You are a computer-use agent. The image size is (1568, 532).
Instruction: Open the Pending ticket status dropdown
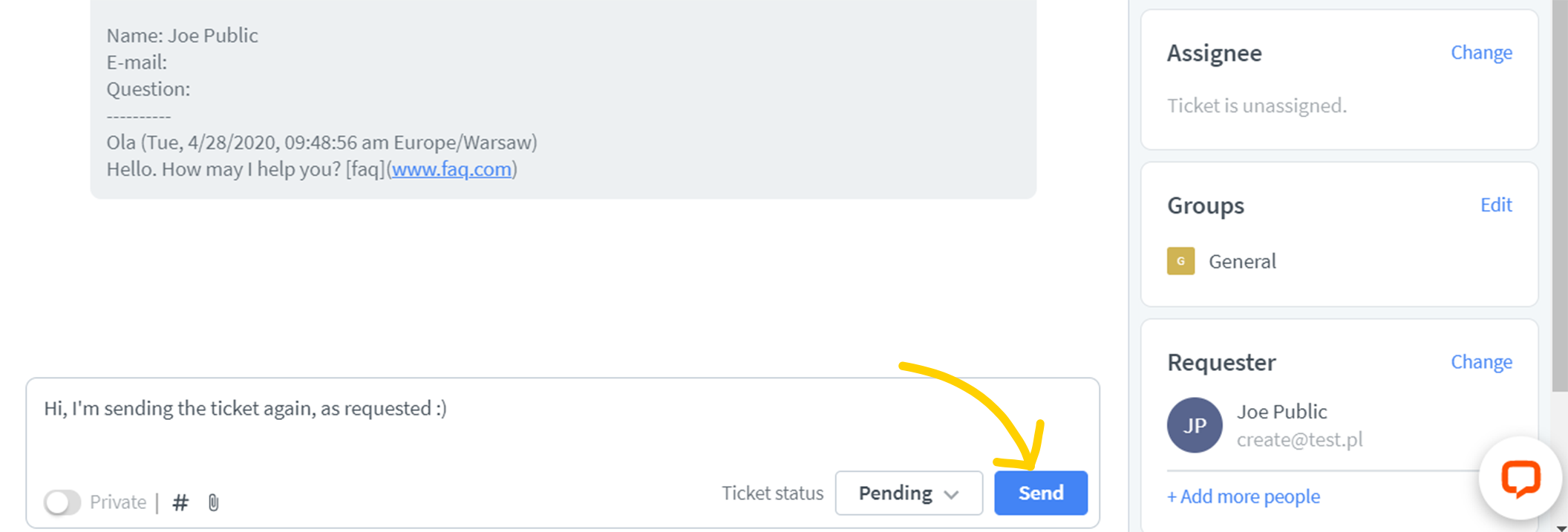[x=907, y=493]
